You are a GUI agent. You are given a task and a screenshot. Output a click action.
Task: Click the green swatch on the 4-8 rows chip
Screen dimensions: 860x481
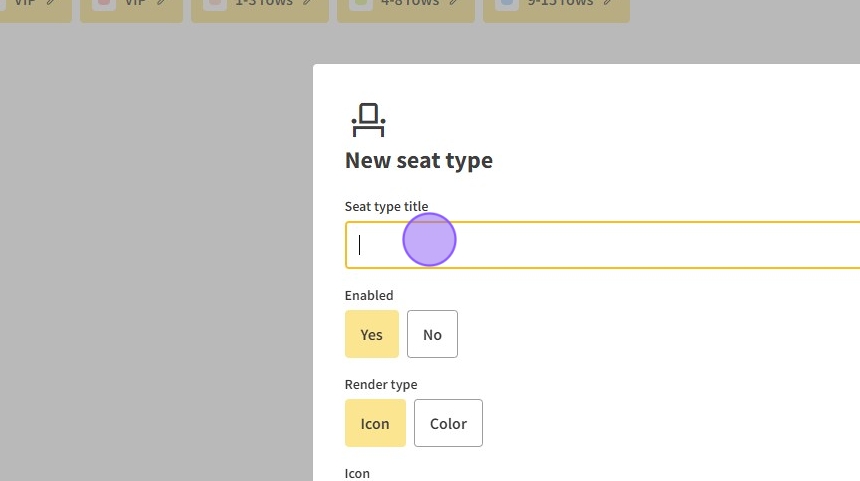[x=360, y=4]
